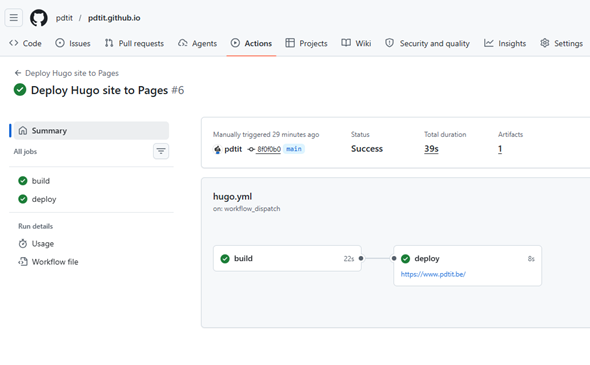Open the hamburger navigation menu
This screenshot has height=365, width=590.
[x=14, y=18]
